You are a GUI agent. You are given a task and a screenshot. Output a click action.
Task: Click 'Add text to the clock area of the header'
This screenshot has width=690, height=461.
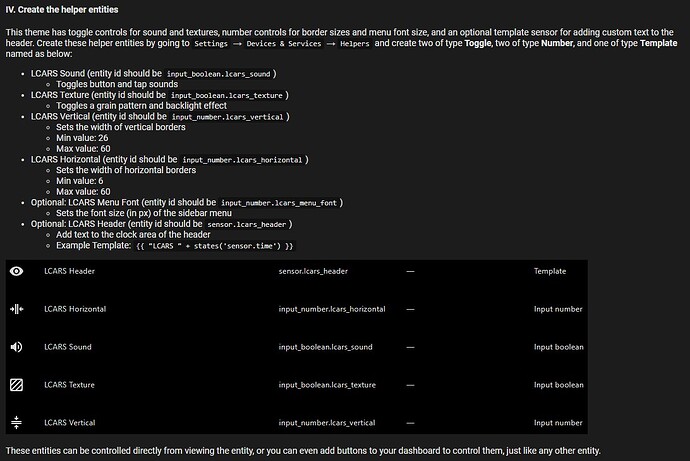point(133,234)
